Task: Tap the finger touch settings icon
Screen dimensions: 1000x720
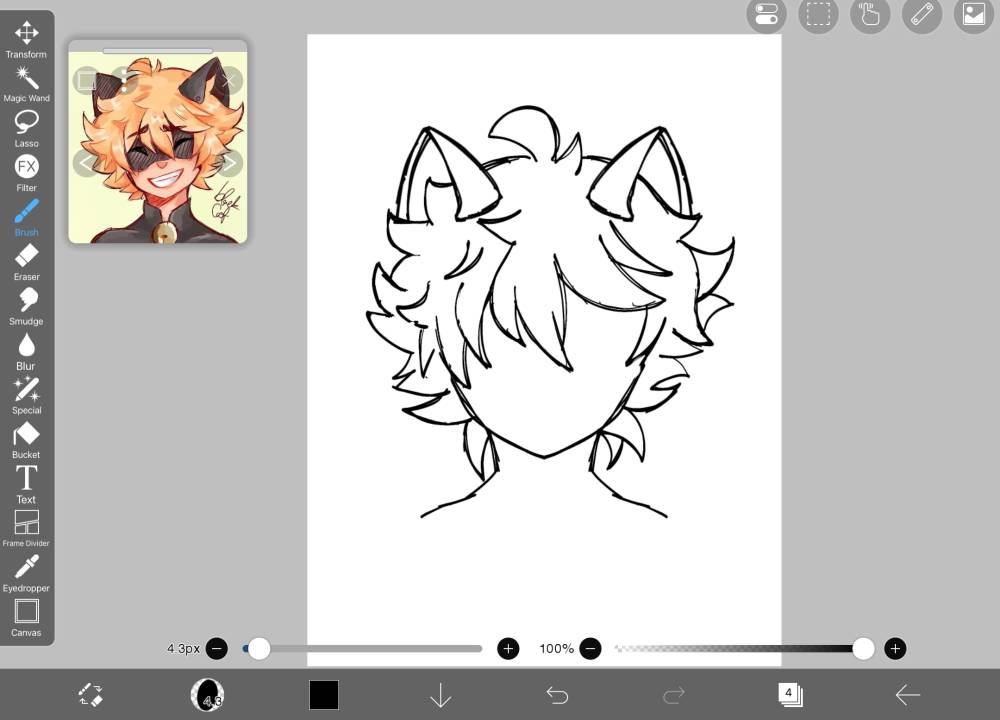Action: [x=870, y=14]
